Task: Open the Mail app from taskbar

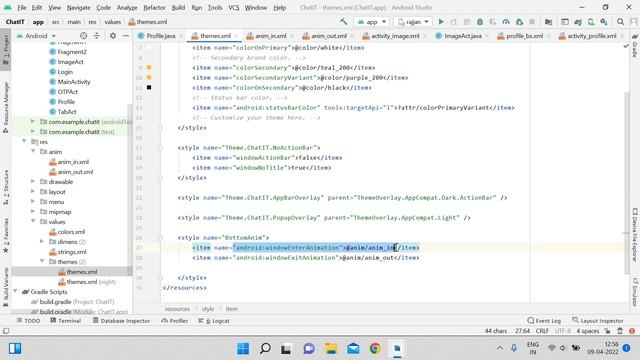Action: (x=353, y=349)
